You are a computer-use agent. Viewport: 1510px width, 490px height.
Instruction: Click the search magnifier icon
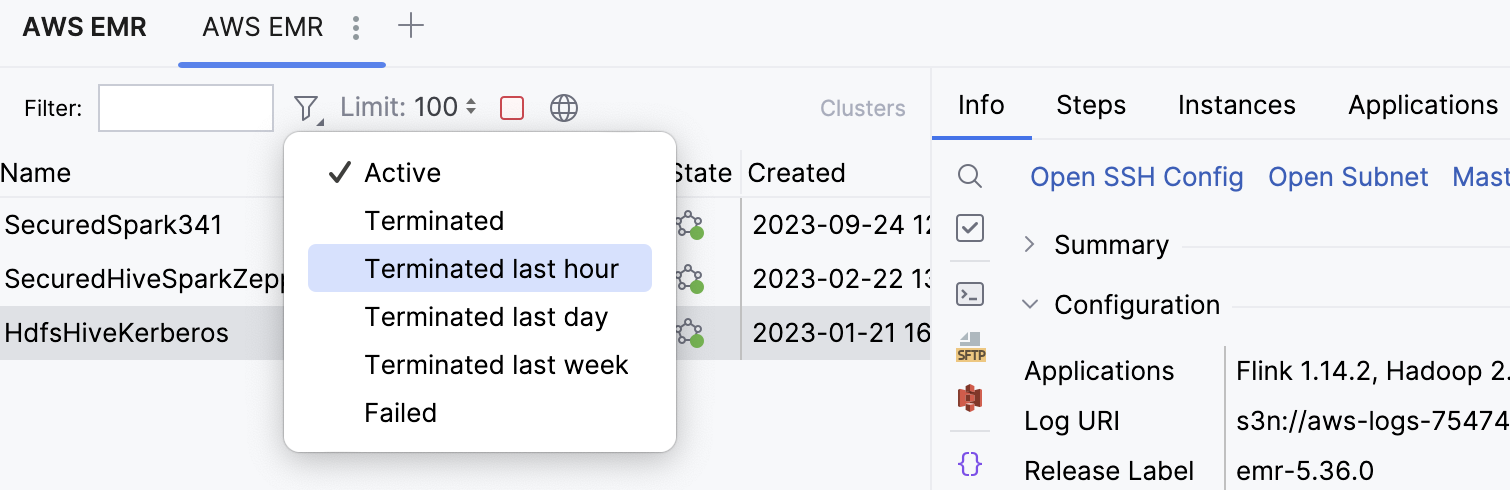pos(969,177)
